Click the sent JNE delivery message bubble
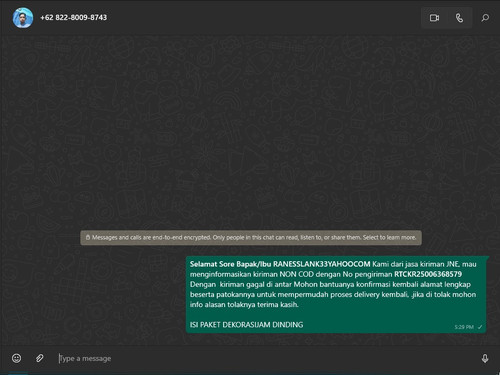 tap(336, 294)
